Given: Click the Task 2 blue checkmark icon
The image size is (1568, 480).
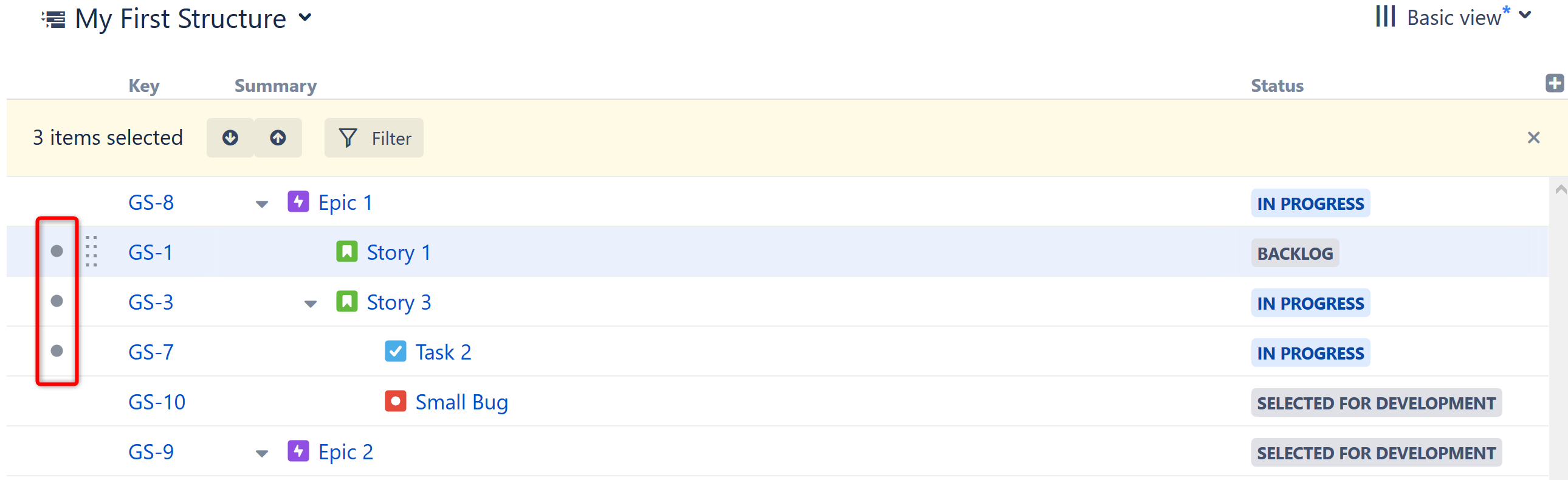Looking at the screenshot, I should (395, 352).
